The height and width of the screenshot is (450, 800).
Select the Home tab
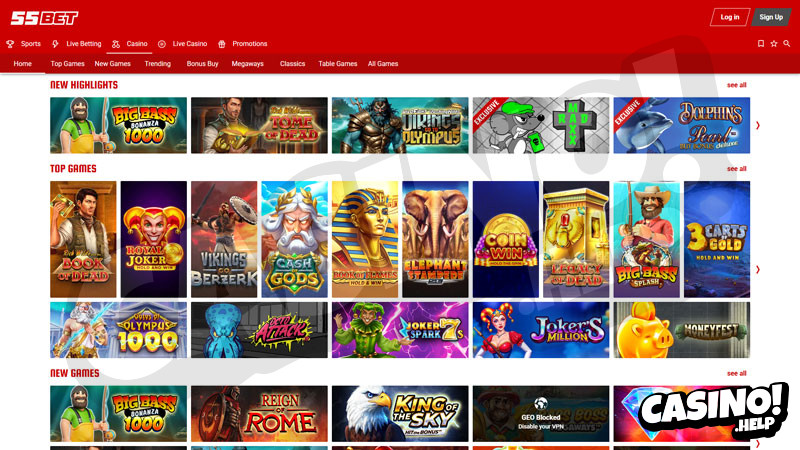[x=22, y=64]
